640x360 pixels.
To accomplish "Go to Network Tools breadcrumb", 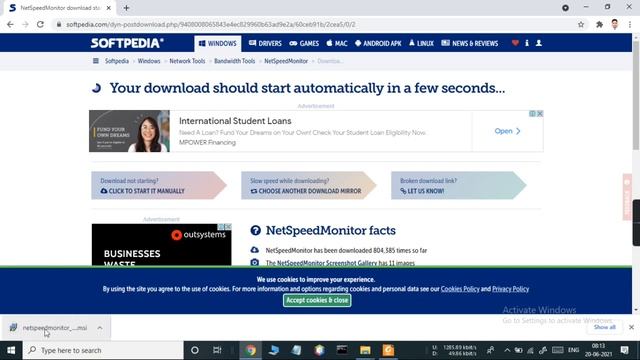I will [x=187, y=61].
